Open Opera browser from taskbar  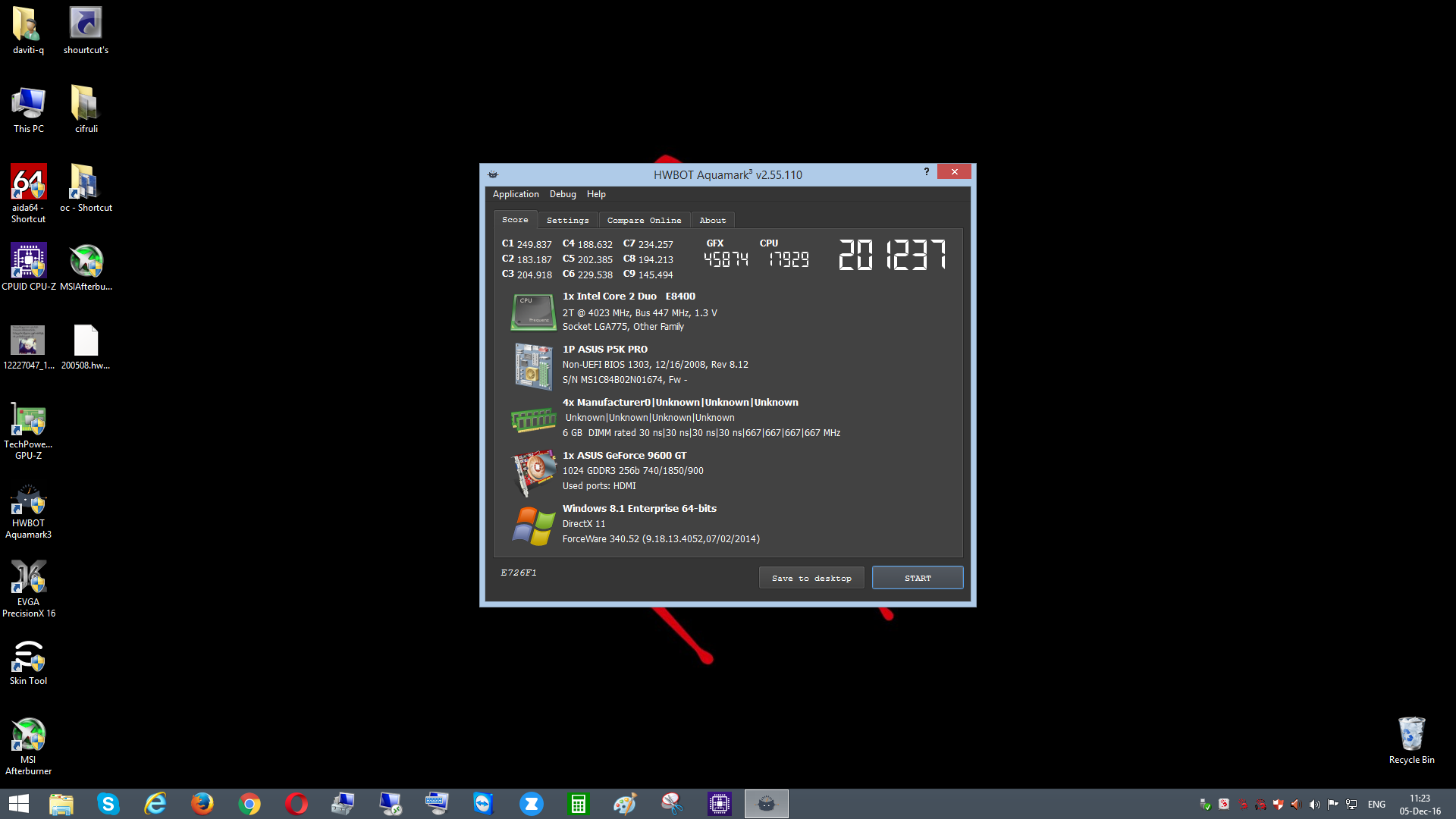click(x=297, y=804)
